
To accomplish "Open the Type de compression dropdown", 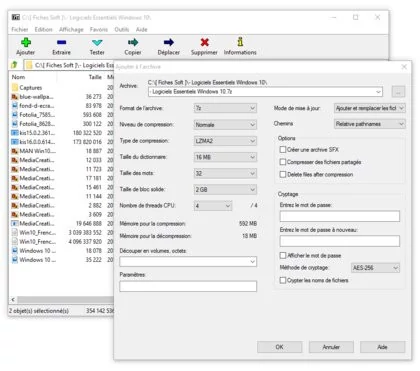I will pos(225,141).
